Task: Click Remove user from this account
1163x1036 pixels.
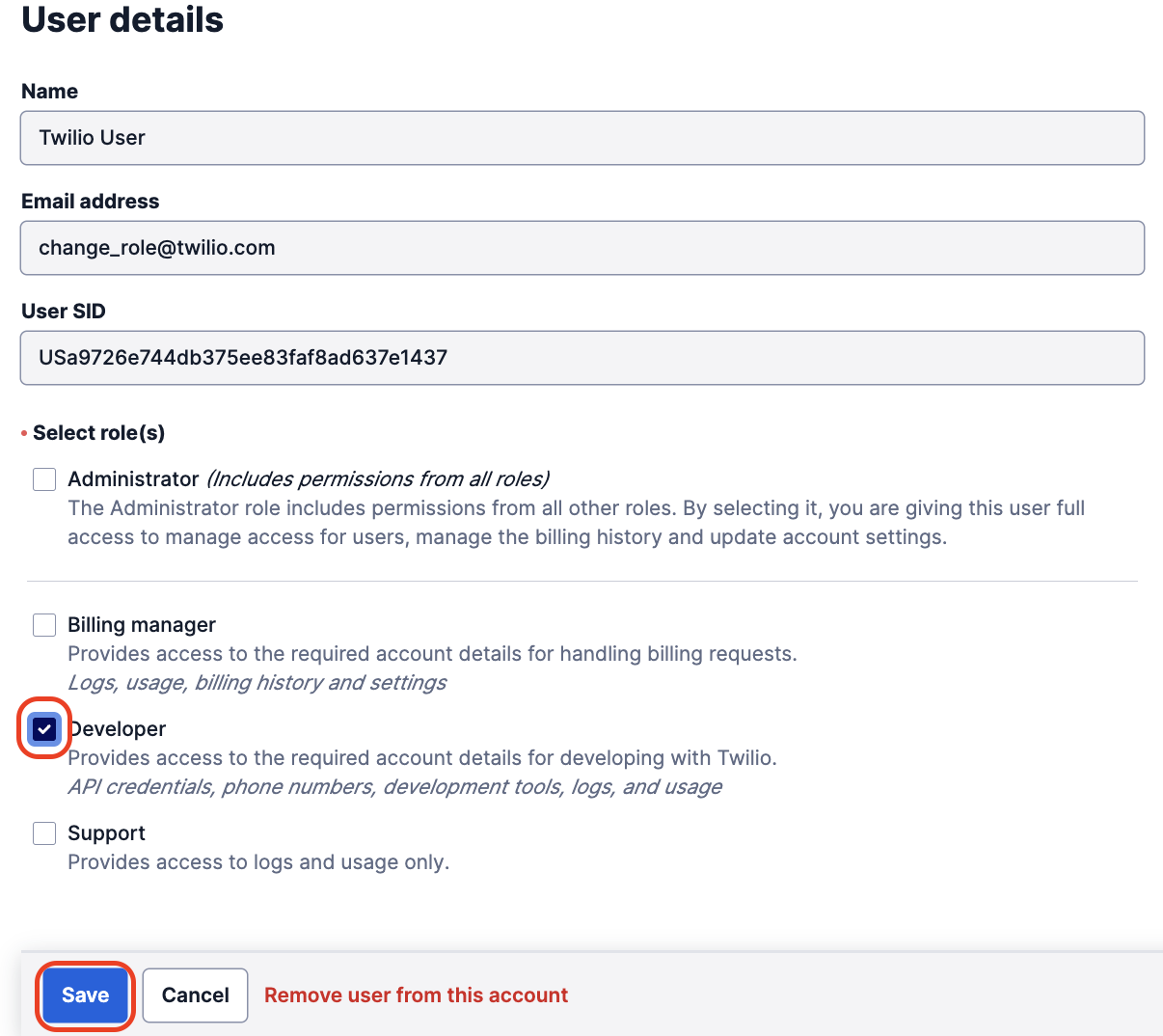Action: pyautogui.click(x=416, y=995)
